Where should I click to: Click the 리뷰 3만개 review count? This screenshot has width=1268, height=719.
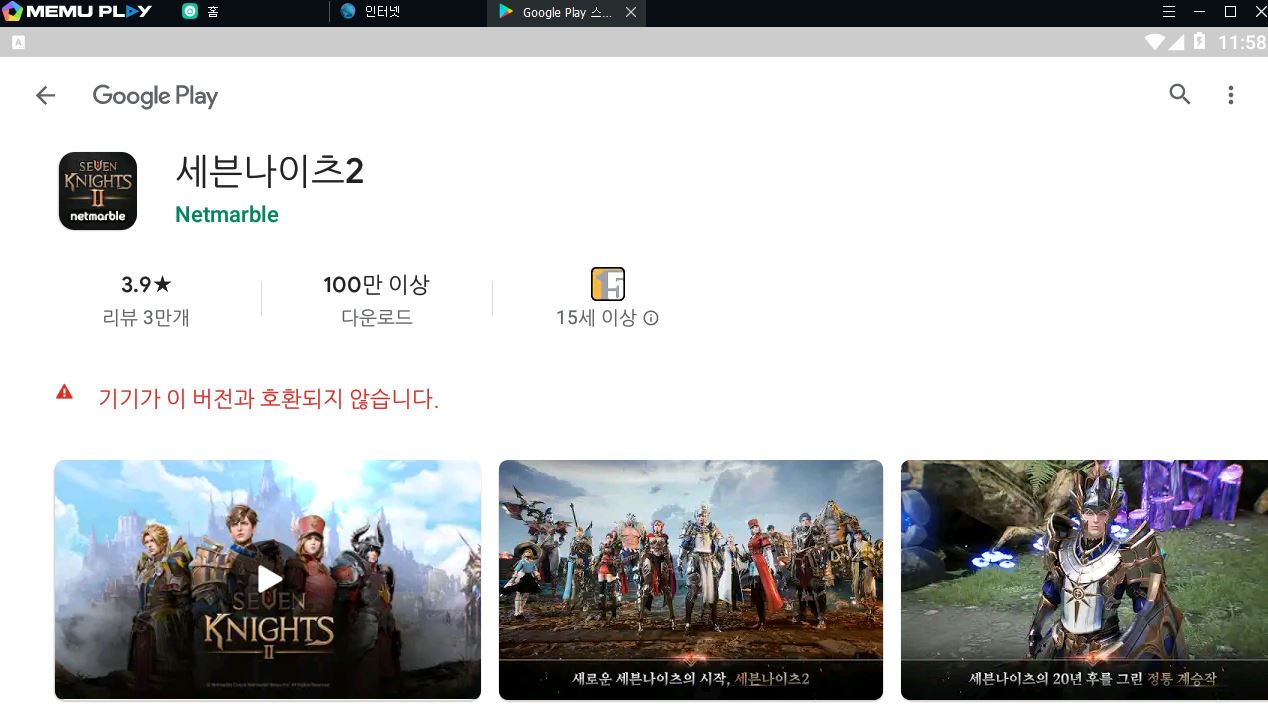click(146, 318)
